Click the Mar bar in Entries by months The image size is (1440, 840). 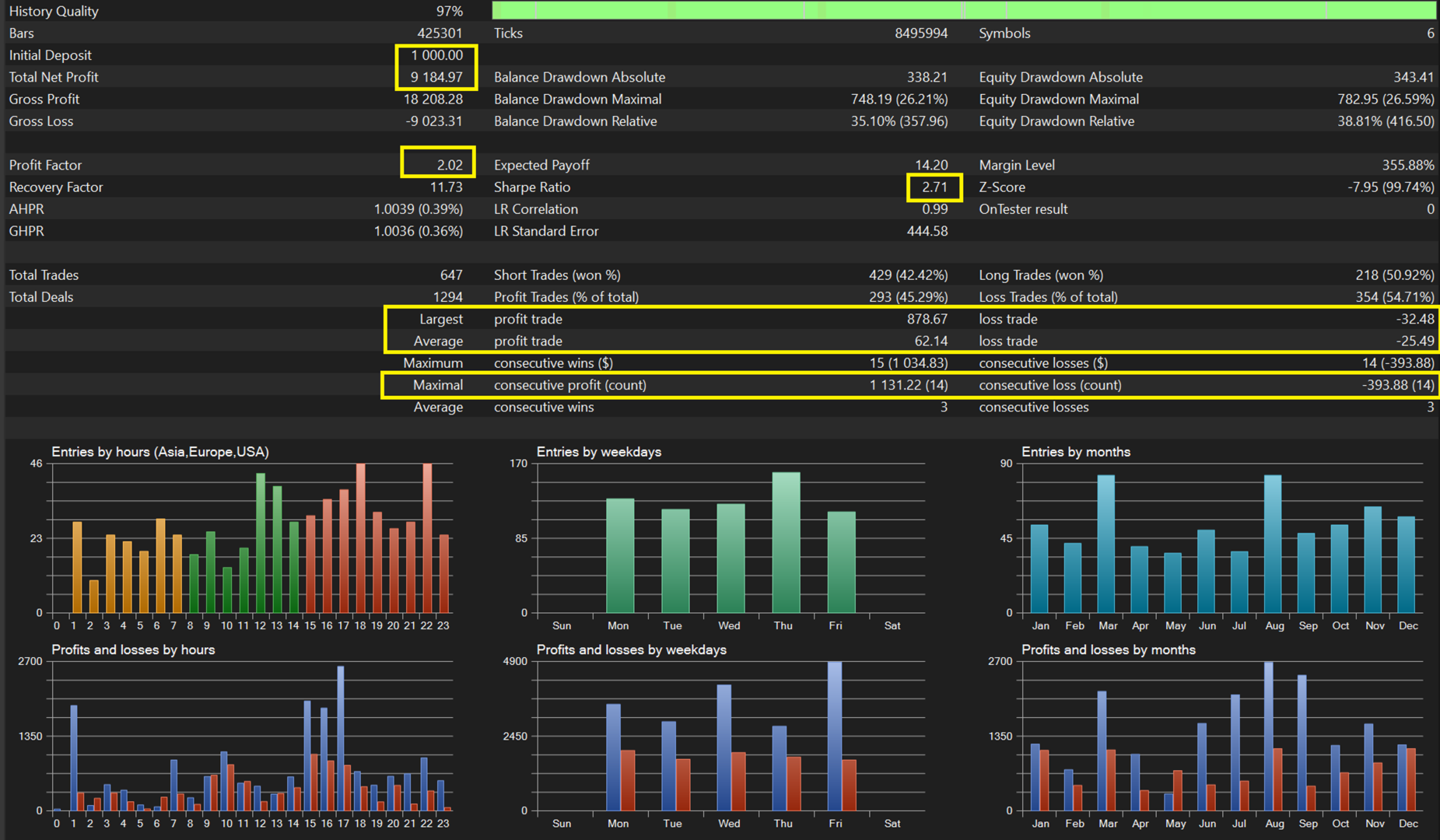point(1105,544)
